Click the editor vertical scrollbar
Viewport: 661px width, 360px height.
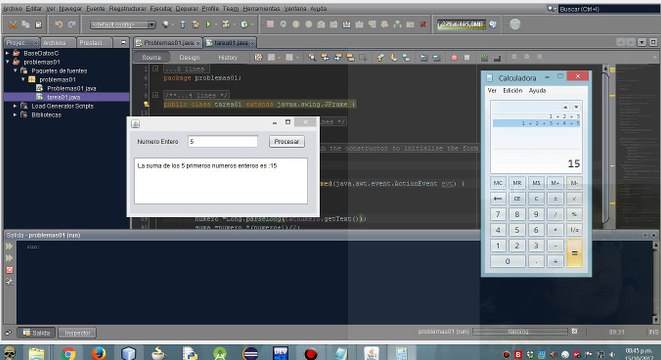coord(606,146)
